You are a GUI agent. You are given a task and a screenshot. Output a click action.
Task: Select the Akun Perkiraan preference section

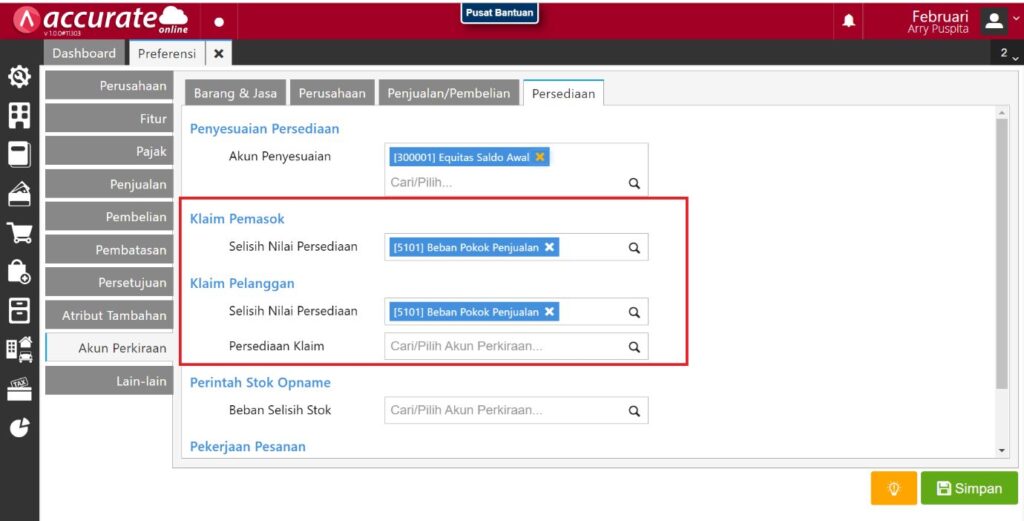(109, 348)
